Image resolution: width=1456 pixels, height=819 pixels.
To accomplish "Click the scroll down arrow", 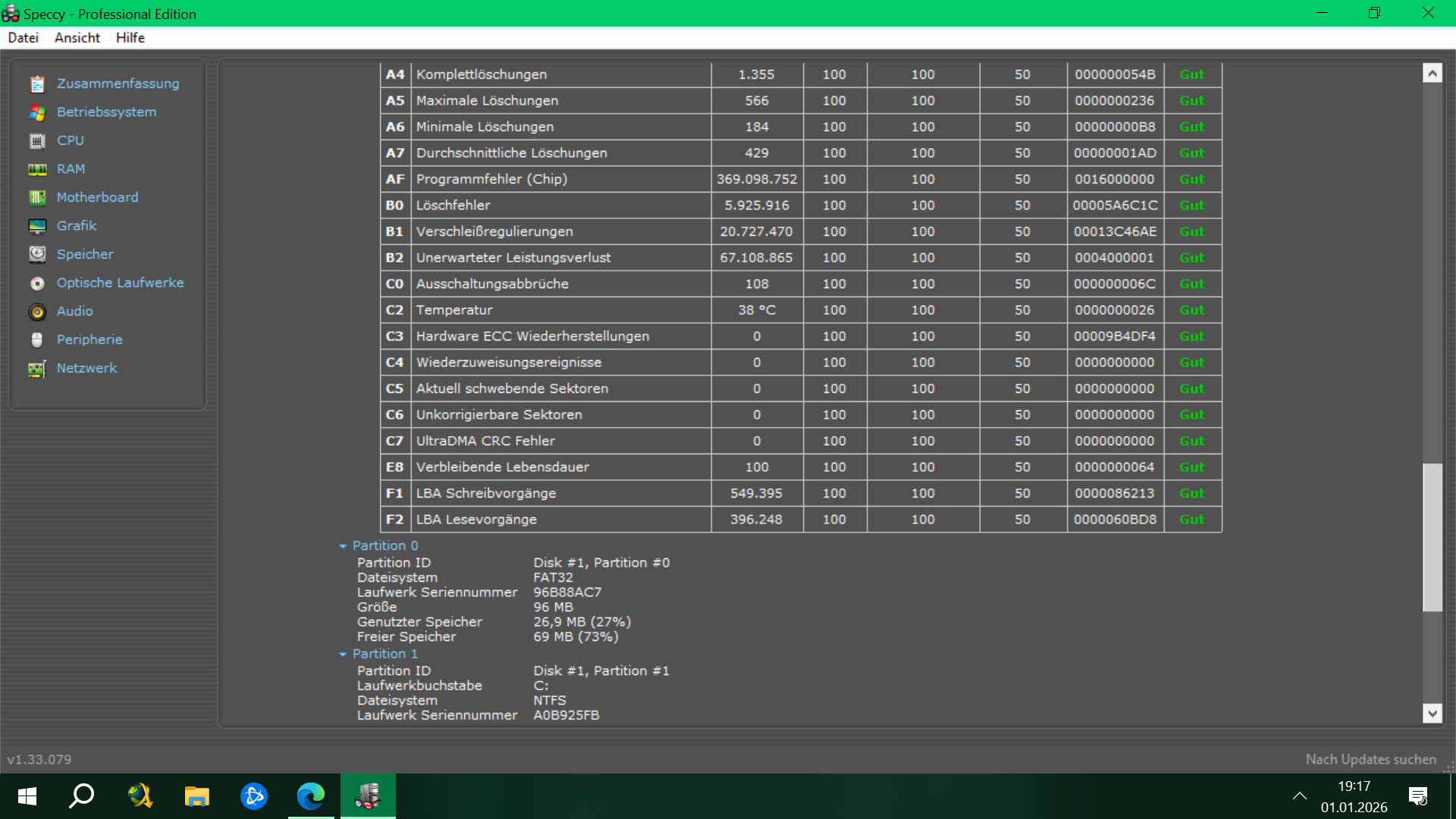I will [1432, 713].
